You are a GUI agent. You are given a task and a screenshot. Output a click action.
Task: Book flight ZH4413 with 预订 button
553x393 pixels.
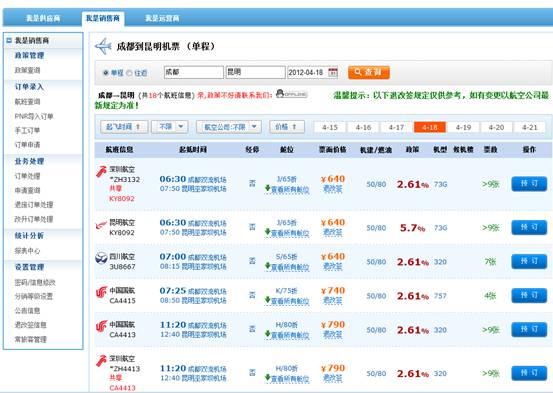pyautogui.click(x=529, y=373)
